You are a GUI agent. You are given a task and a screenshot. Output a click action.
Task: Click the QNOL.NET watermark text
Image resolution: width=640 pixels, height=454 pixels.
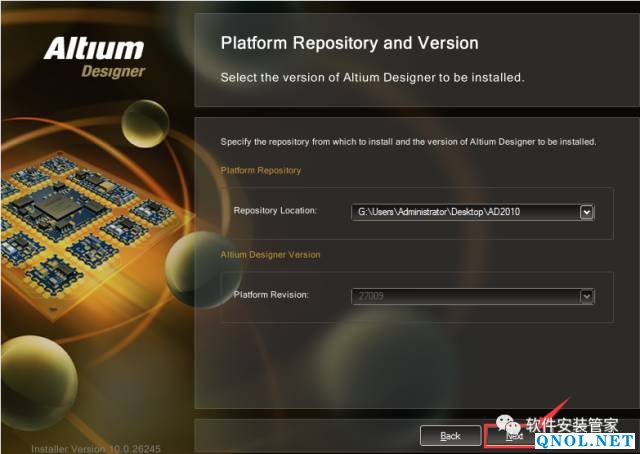pos(586,440)
